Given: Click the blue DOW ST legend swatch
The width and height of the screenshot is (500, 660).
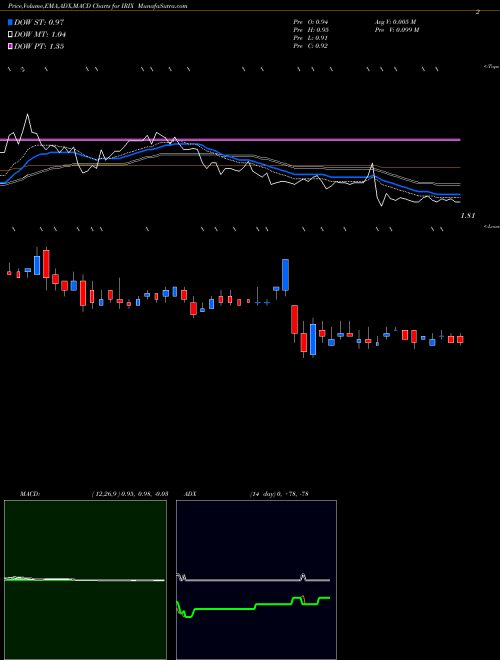Looking at the screenshot, I should tap(10, 22).
